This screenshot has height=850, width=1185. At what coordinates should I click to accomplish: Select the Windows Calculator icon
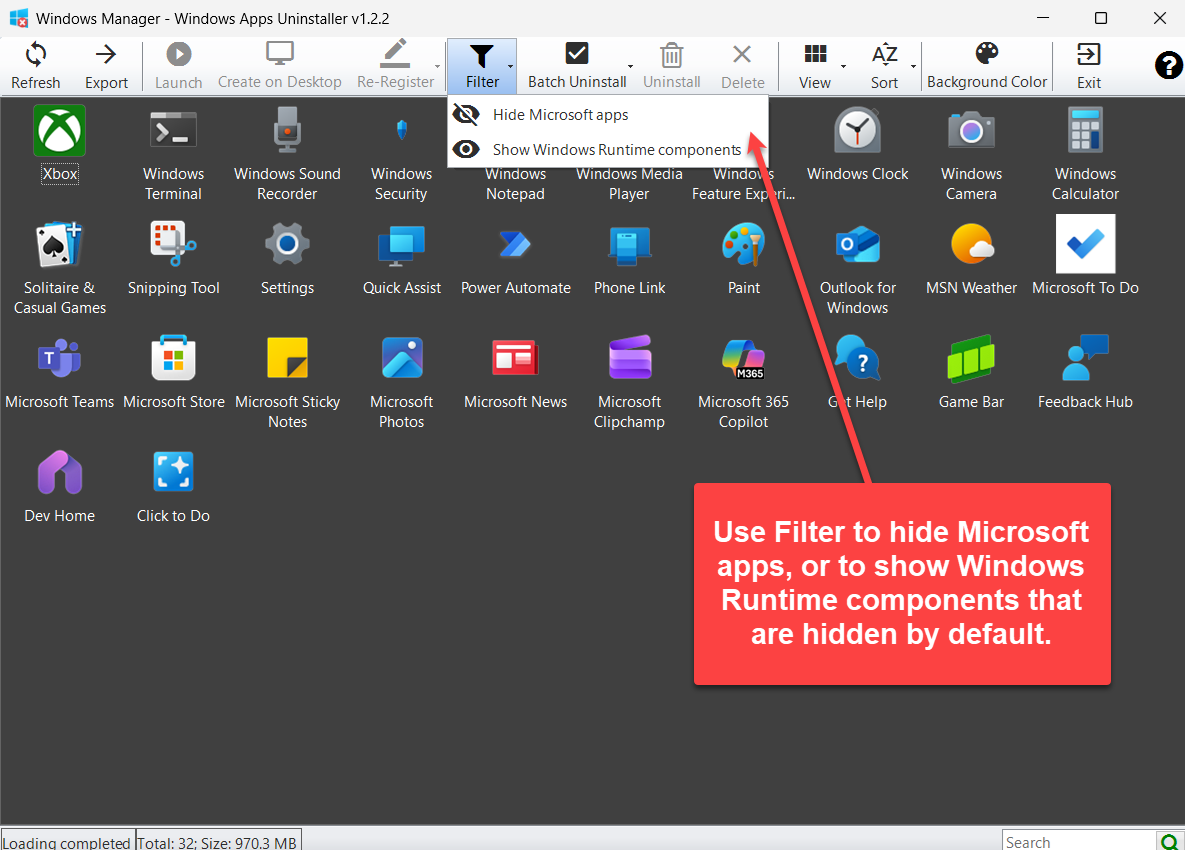point(1085,131)
